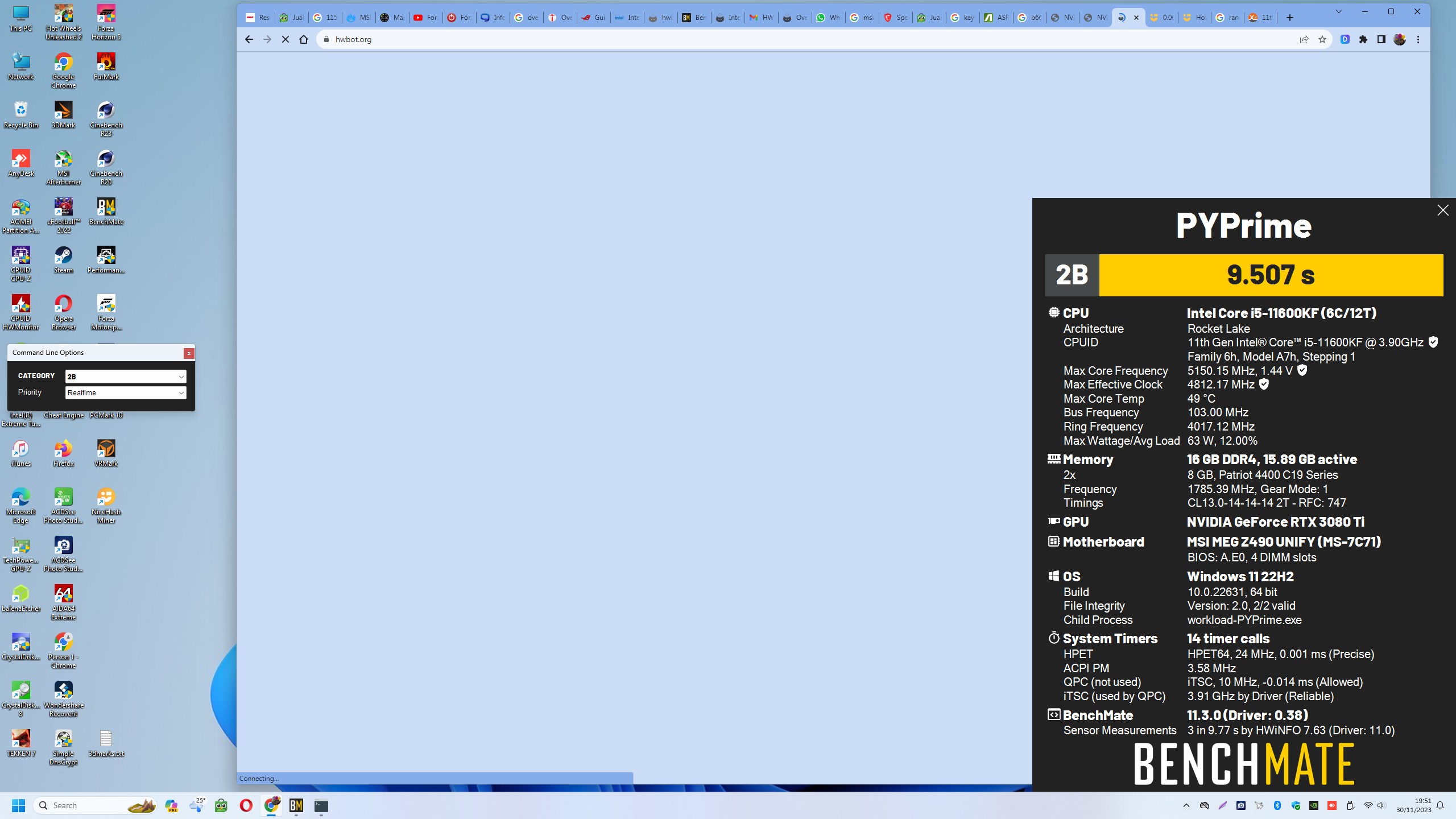Screen dimensions: 1456x819
Task: Close the Command Line Options dialog
Action: [189, 353]
